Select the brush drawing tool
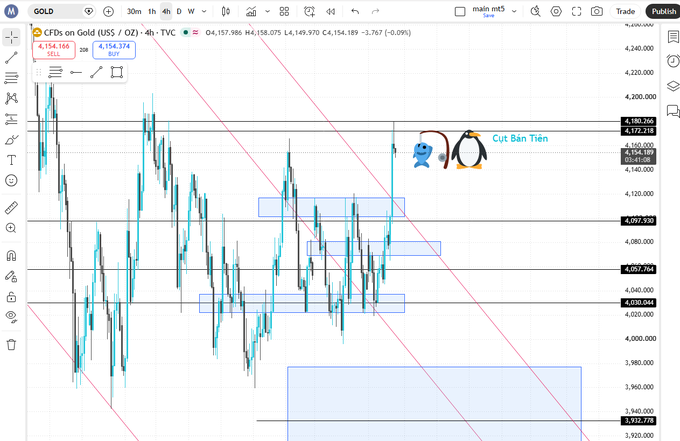The height and width of the screenshot is (441, 680). pos(11,140)
